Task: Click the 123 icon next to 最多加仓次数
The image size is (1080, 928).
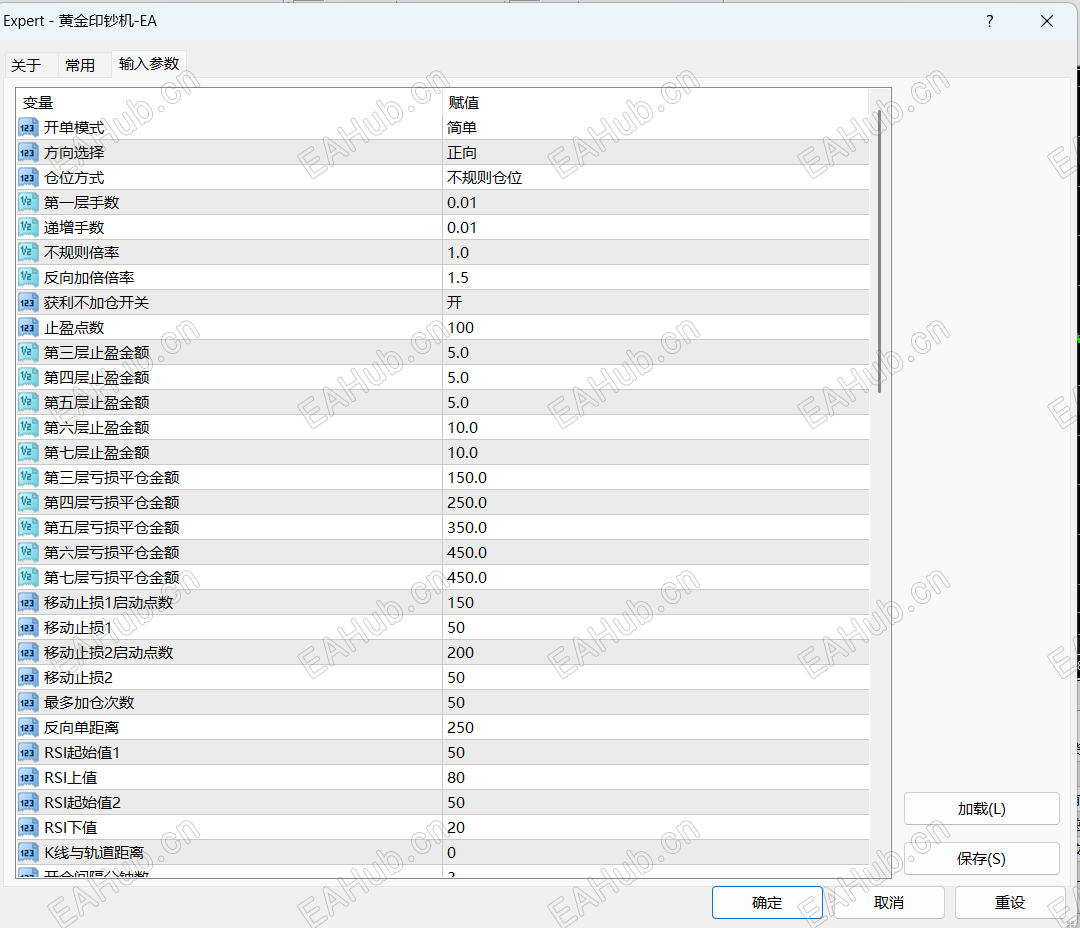Action: click(27, 702)
